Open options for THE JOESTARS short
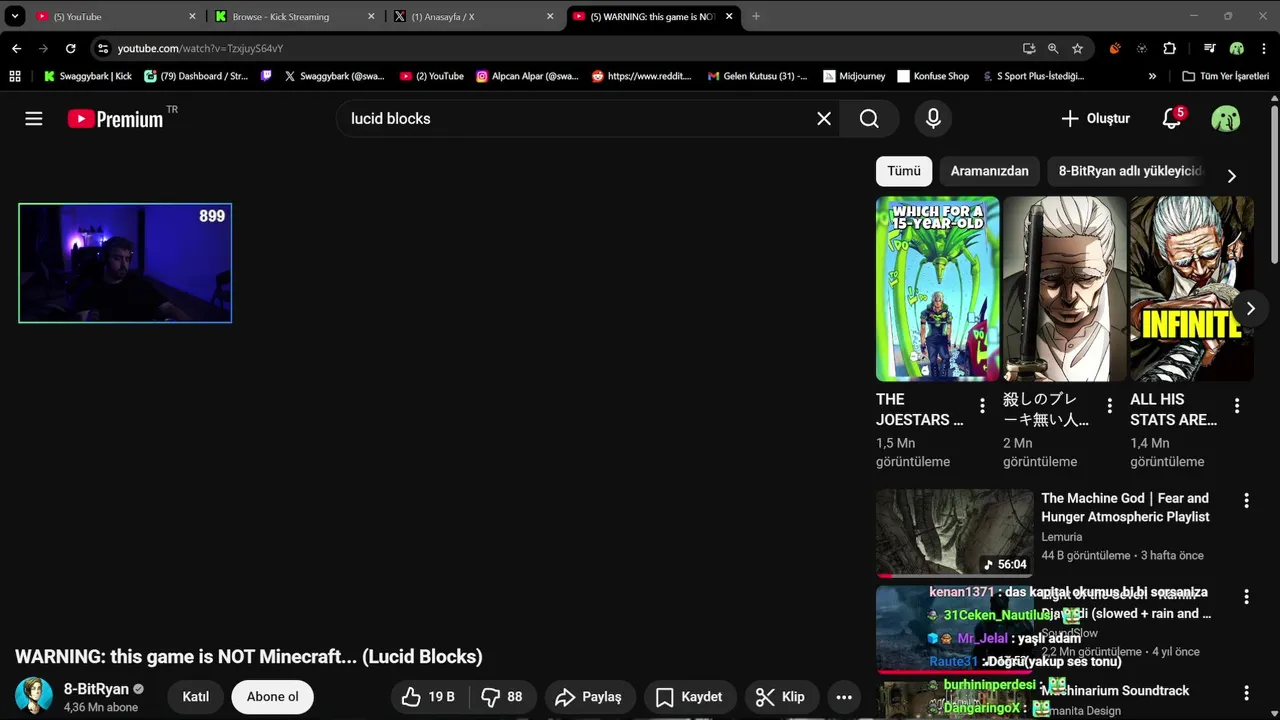This screenshot has width=1280, height=720. click(x=982, y=406)
